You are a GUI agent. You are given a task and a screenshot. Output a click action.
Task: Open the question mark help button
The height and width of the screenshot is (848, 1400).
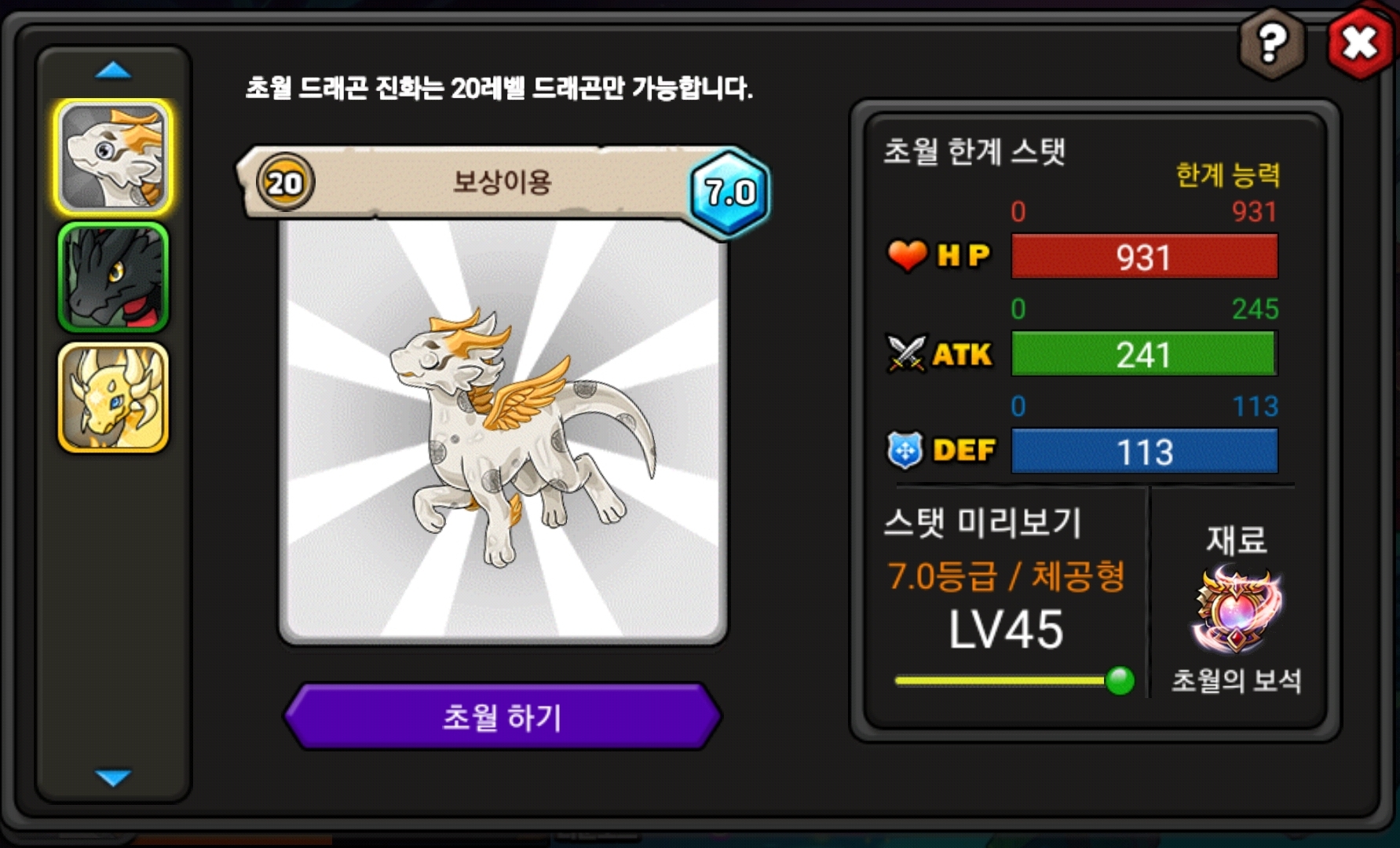(1271, 42)
